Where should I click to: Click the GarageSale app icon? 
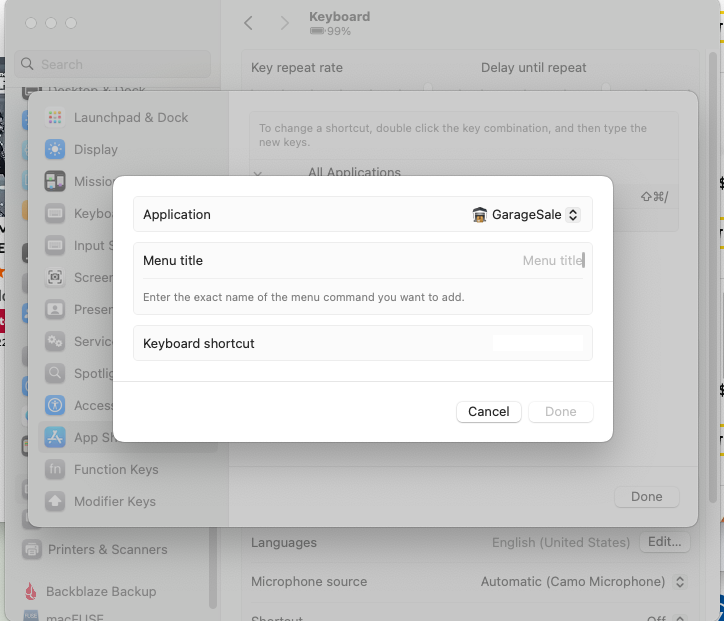(480, 215)
